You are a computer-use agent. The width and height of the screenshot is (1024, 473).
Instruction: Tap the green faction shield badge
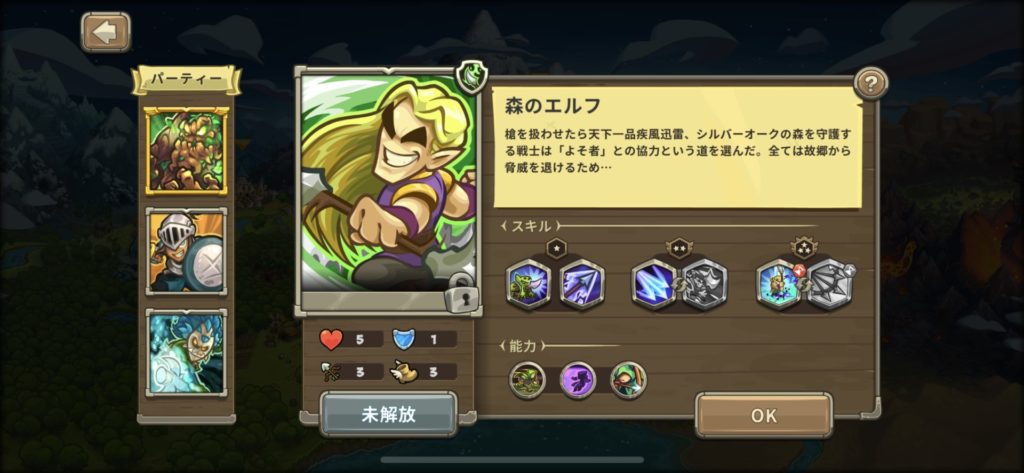click(x=472, y=77)
